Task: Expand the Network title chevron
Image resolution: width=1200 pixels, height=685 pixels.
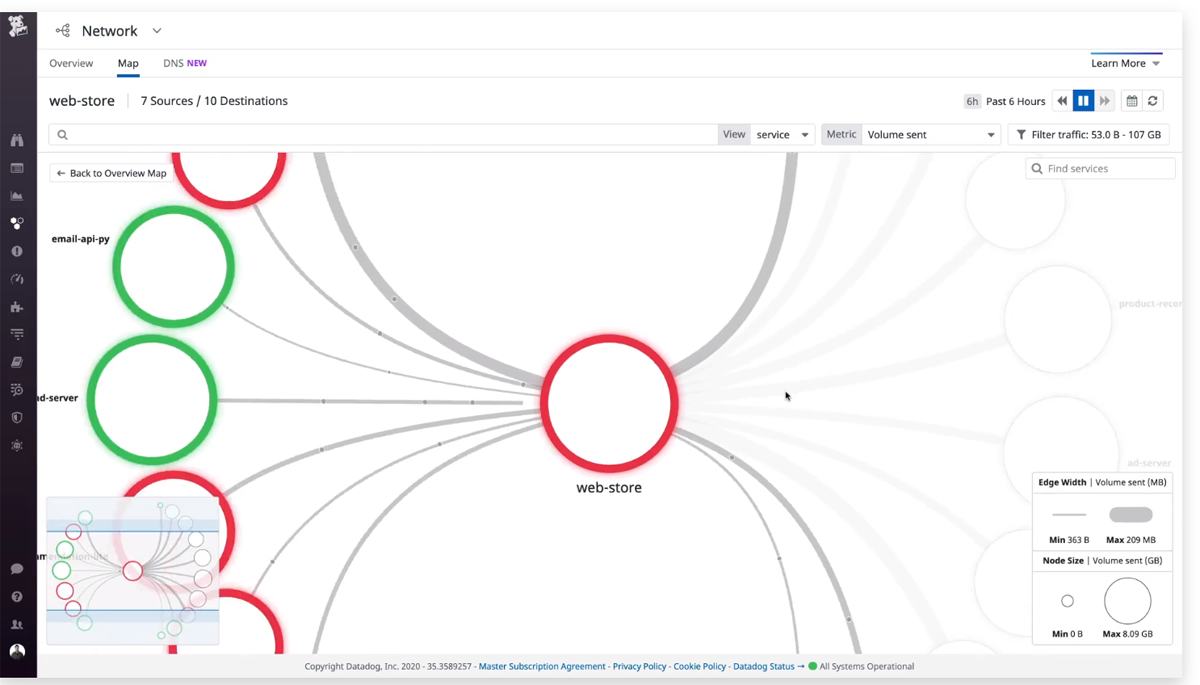Action: pos(157,31)
